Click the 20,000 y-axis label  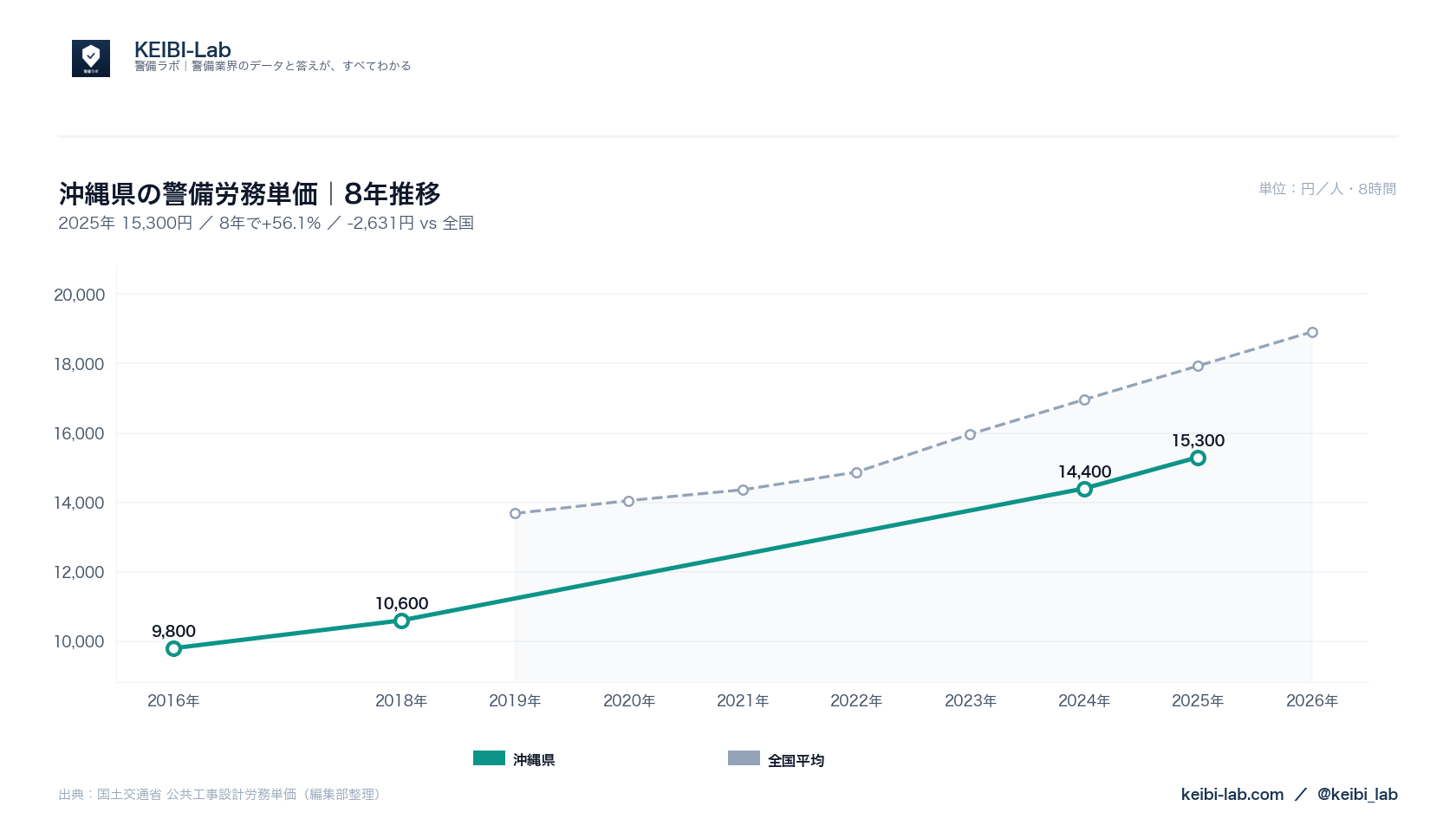tap(79, 295)
